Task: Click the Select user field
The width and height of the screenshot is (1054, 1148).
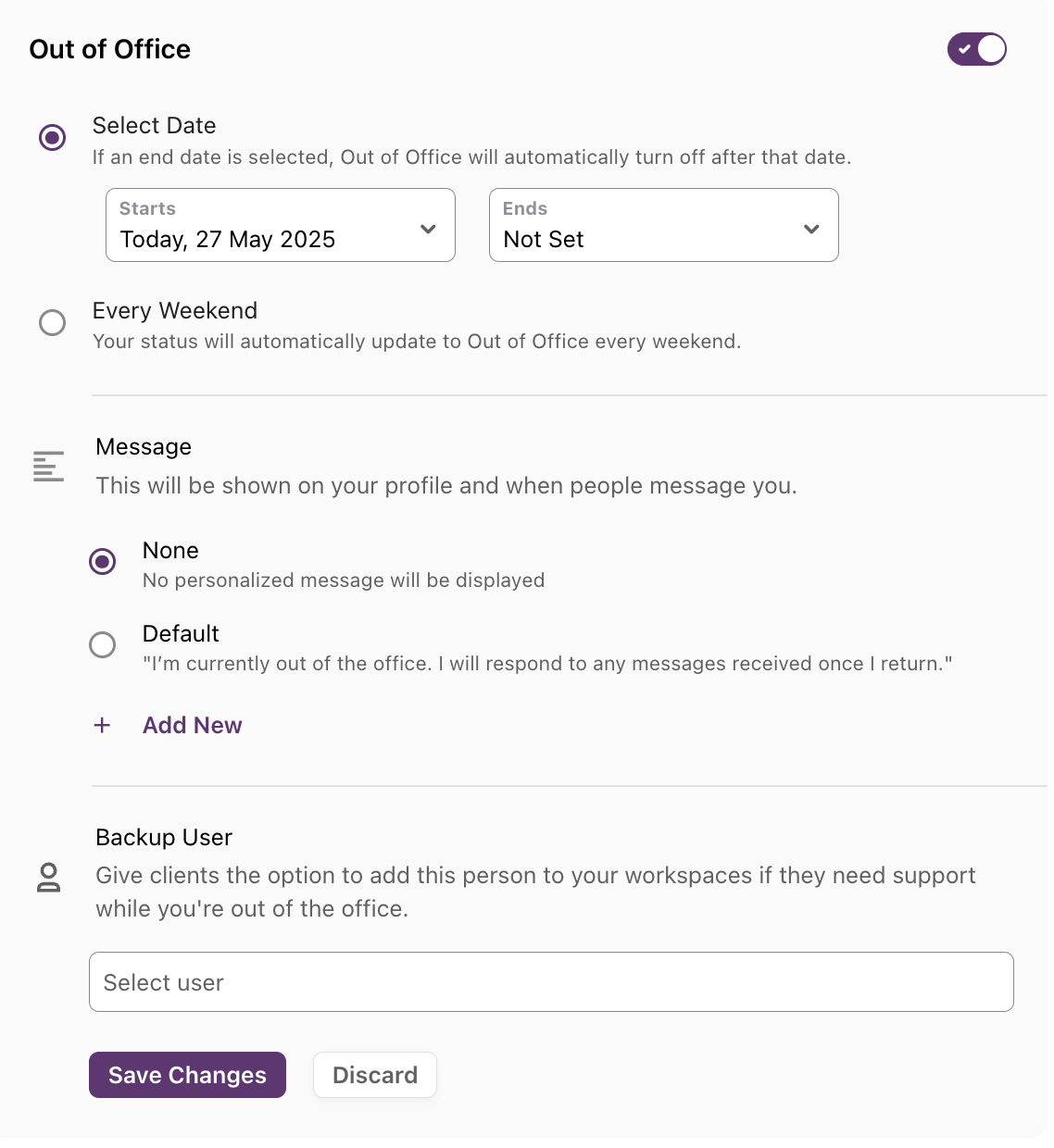Action: tap(551, 982)
